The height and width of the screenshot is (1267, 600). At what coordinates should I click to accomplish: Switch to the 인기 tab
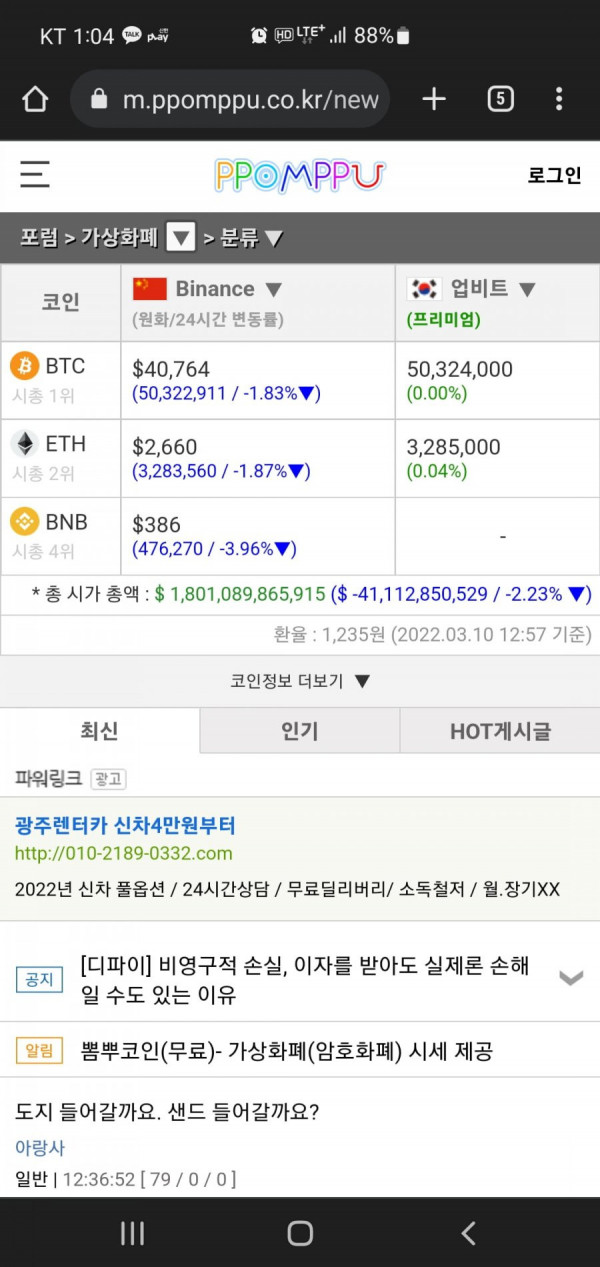coord(300,731)
